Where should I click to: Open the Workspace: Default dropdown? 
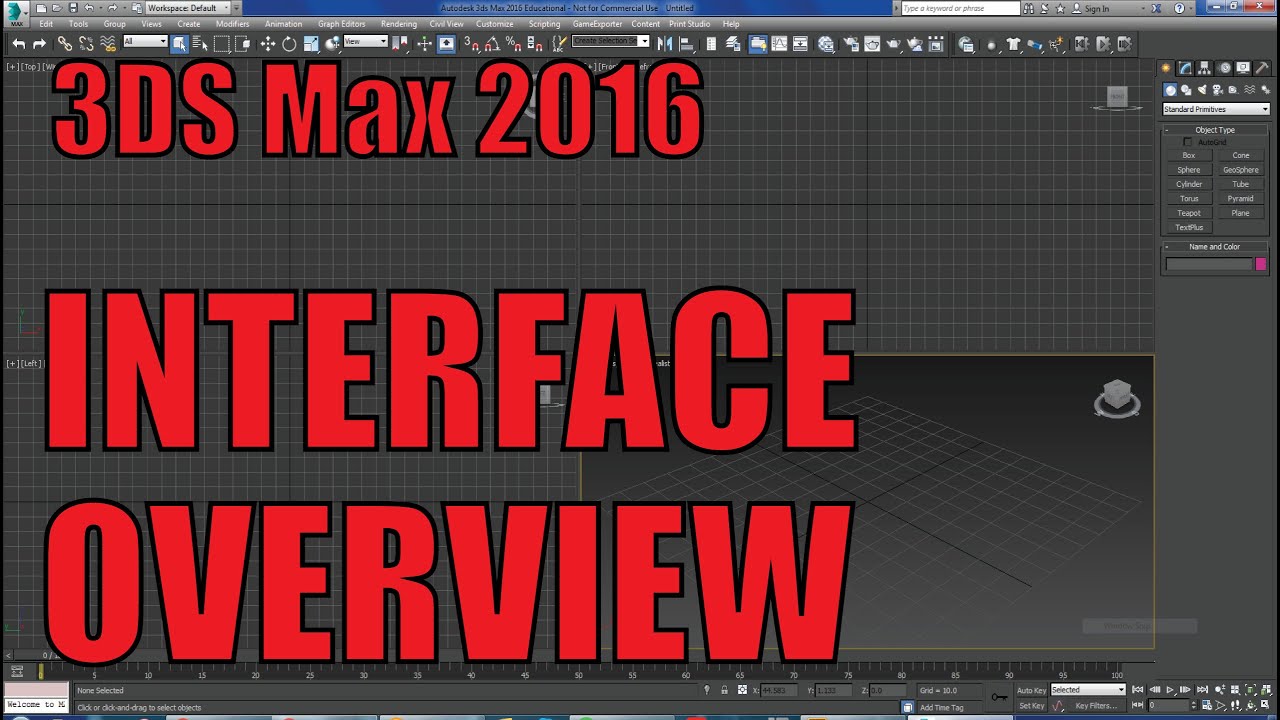(x=187, y=8)
